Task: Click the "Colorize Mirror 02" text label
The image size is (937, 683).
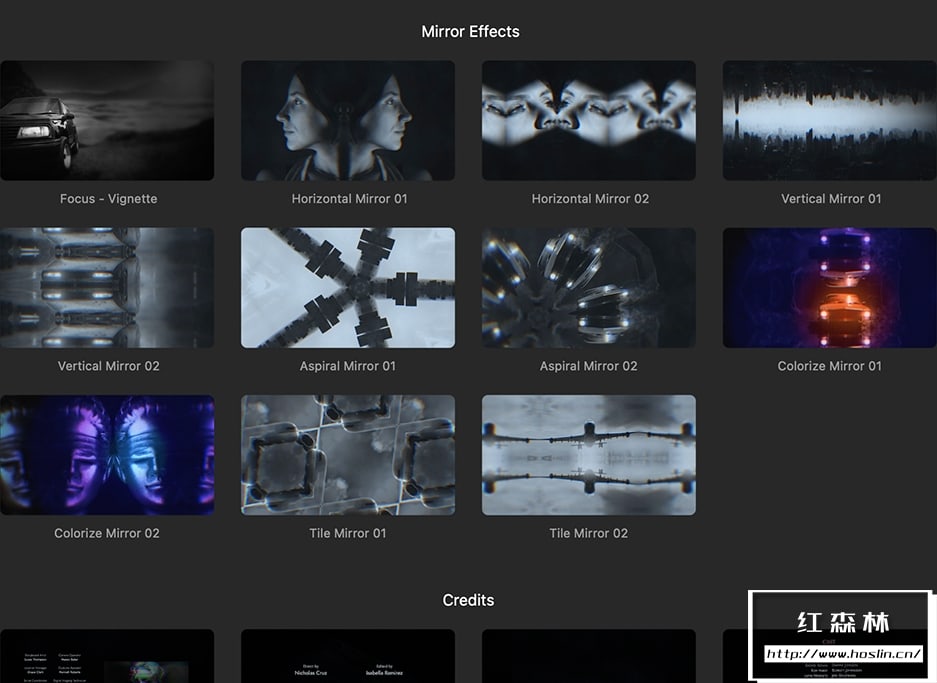Action: click(x=107, y=534)
